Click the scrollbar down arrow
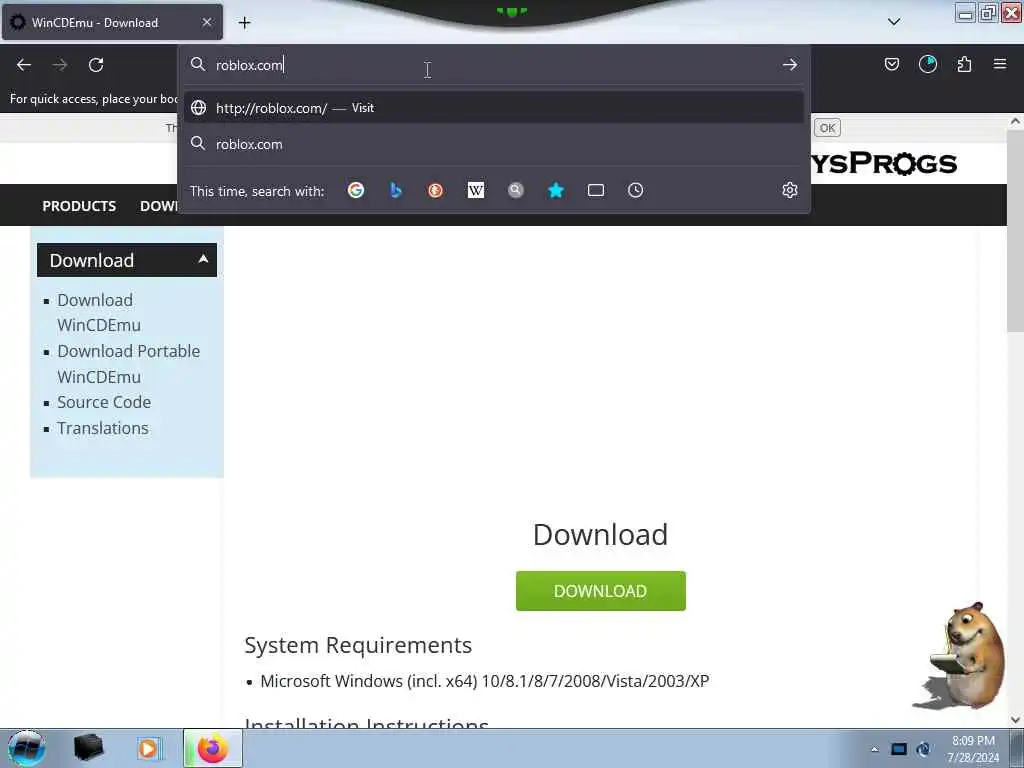Viewport: 1024px width, 768px height. point(1015,720)
